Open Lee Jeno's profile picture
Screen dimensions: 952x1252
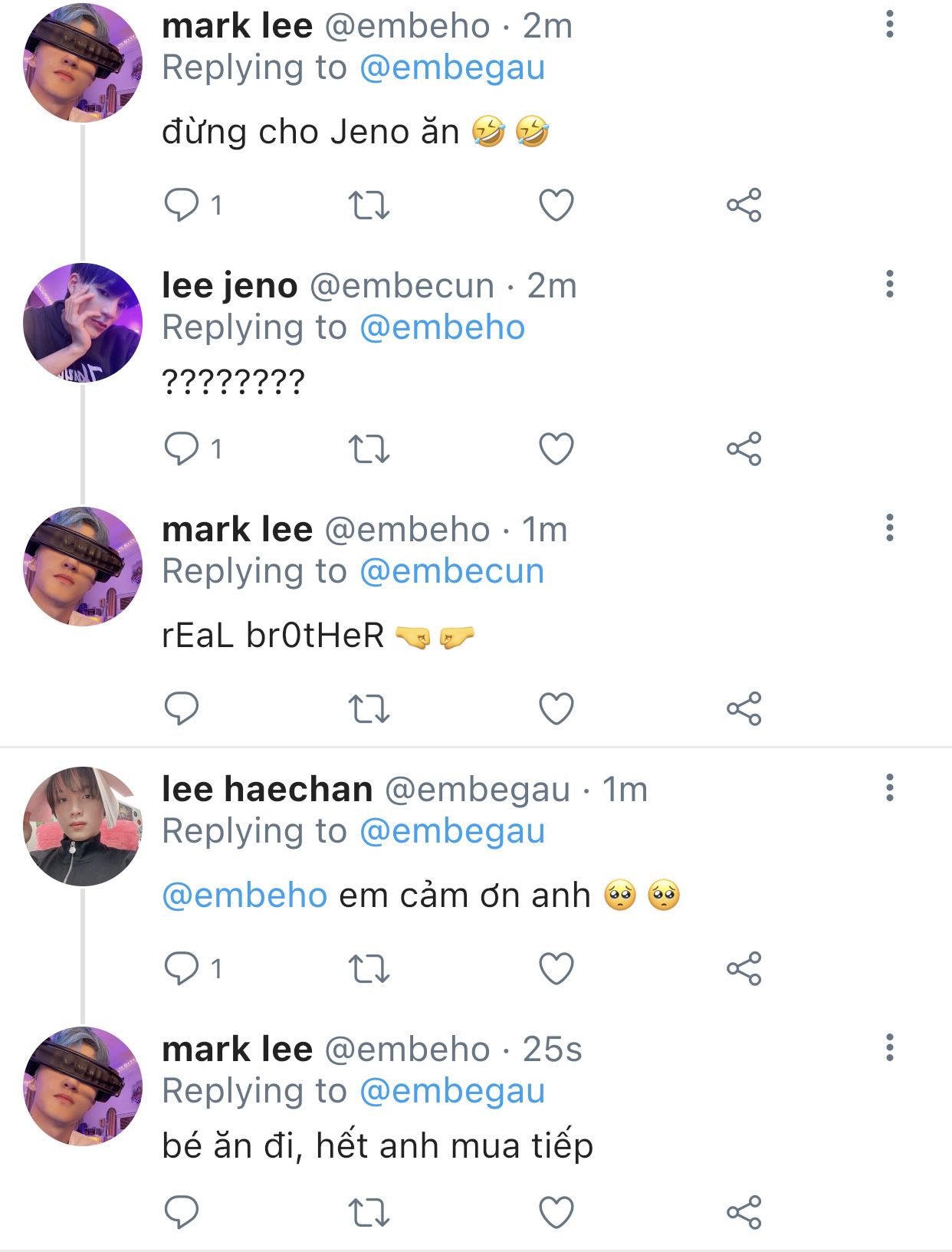(x=83, y=323)
